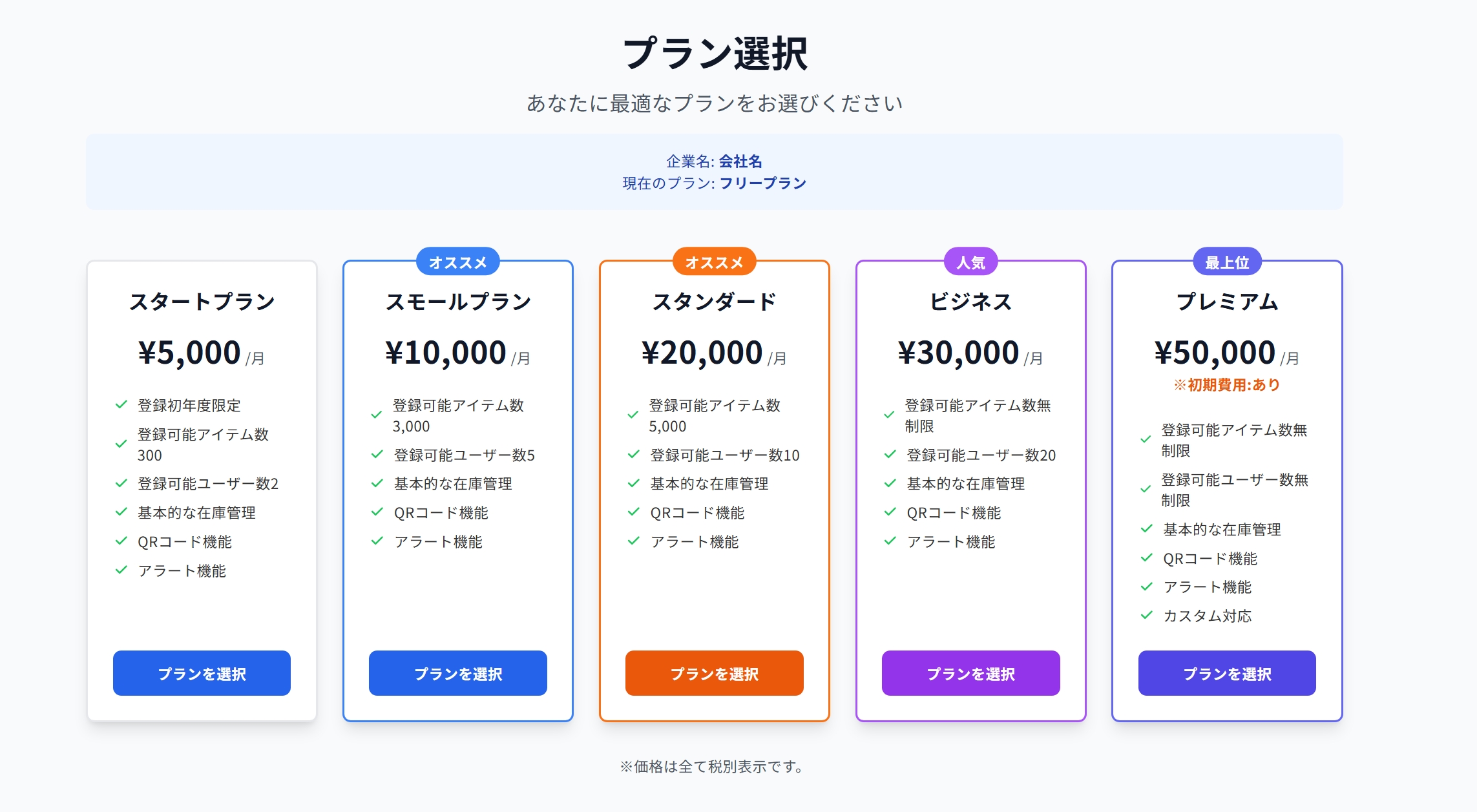The width and height of the screenshot is (1477, 812).
Task: Click the スタートプラン select button
Action: [202, 673]
